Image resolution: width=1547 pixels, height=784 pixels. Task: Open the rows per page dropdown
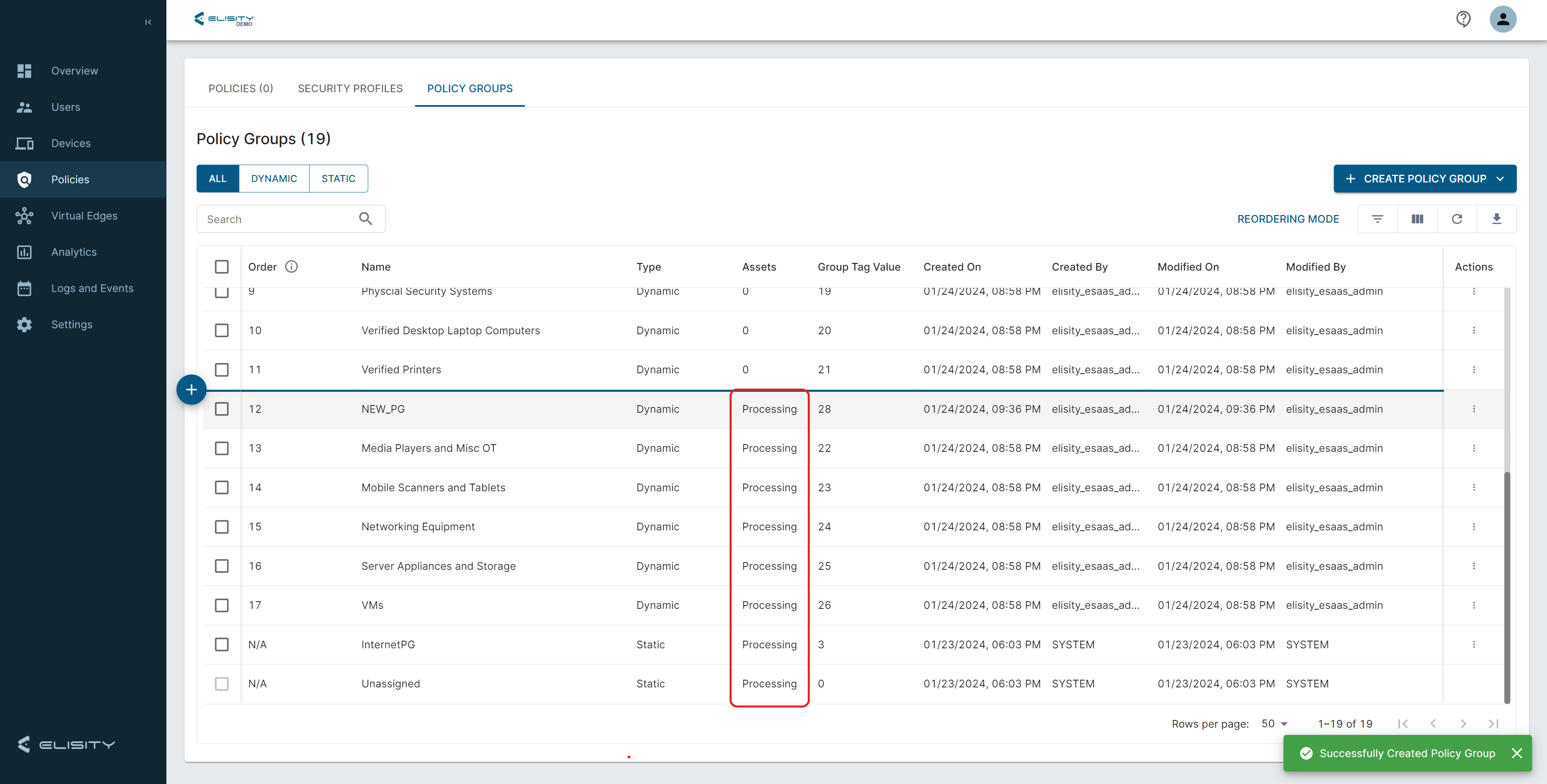(1275, 724)
